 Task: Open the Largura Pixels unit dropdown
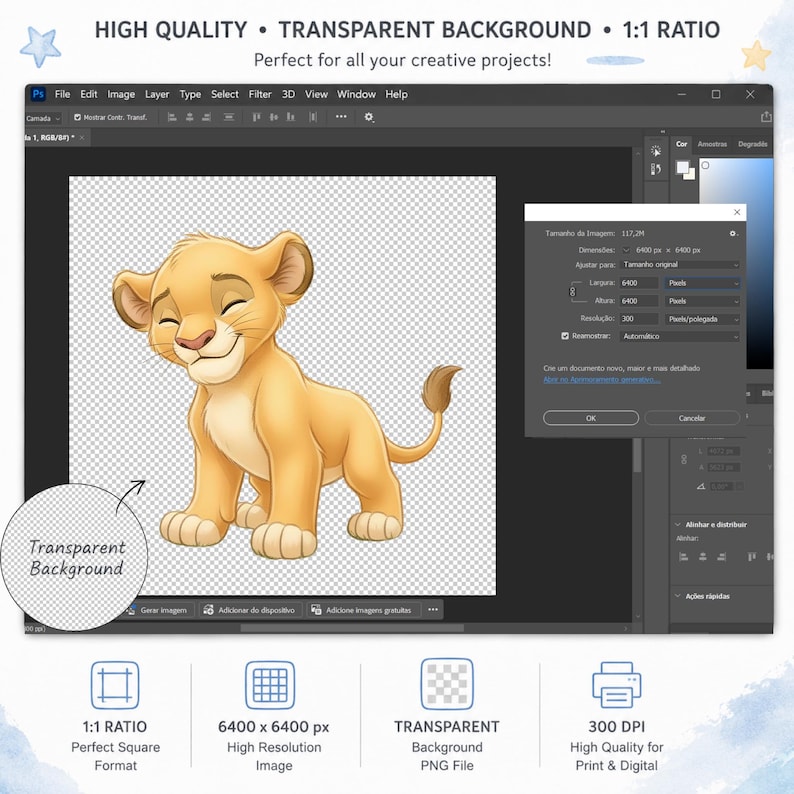(x=702, y=283)
